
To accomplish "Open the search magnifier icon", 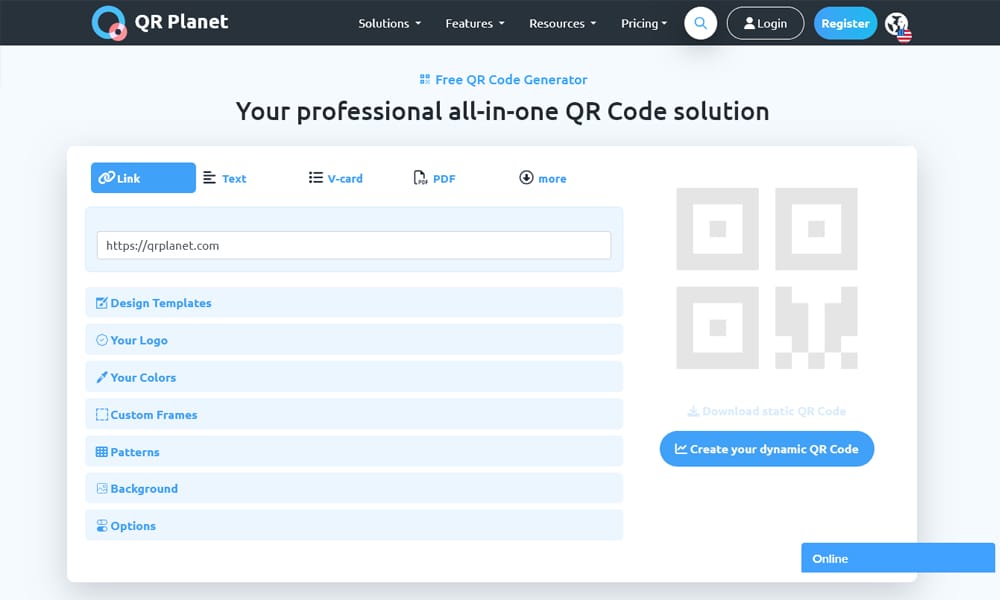I will coord(700,22).
